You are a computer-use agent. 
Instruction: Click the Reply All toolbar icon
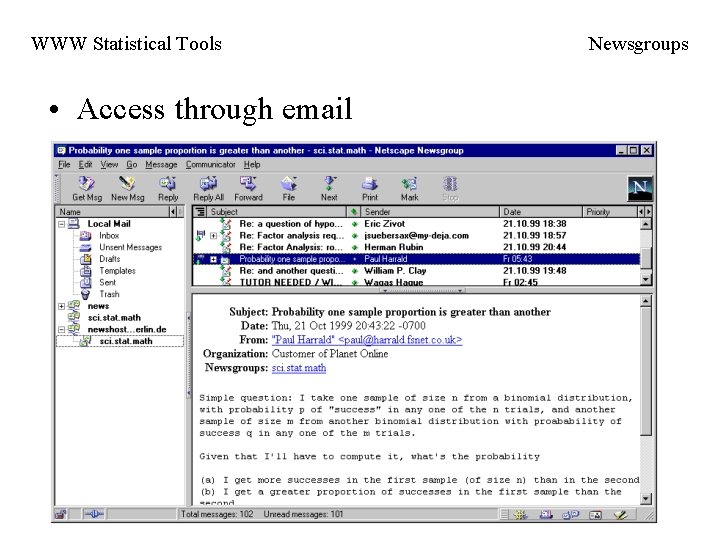(x=208, y=184)
